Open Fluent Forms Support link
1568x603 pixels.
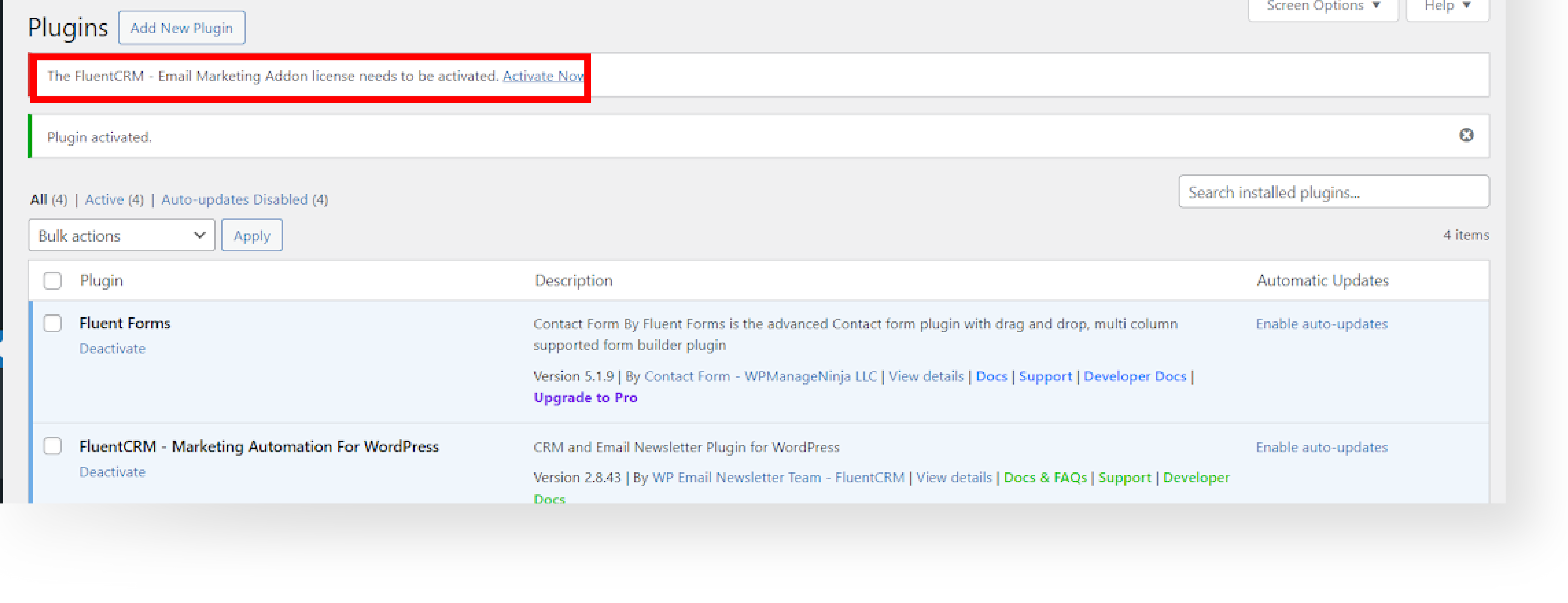pyautogui.click(x=1045, y=376)
